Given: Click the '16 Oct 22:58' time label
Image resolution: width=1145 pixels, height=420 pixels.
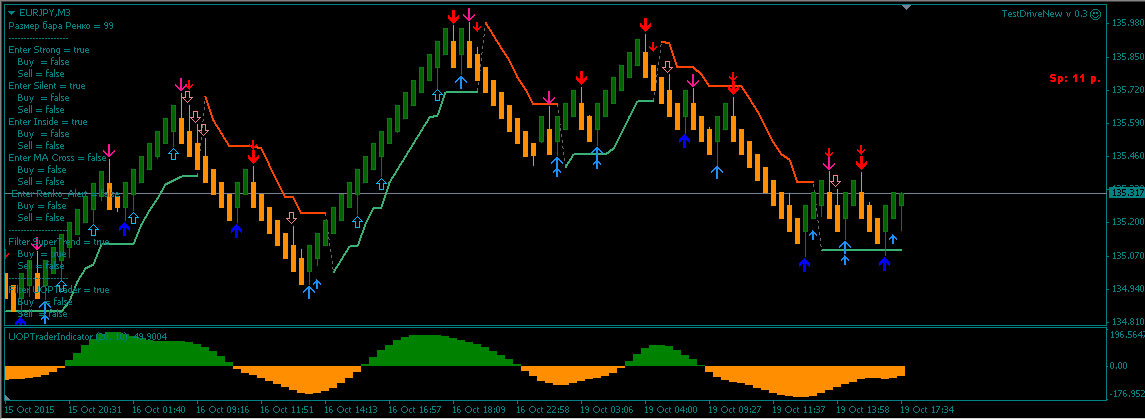Looking at the screenshot, I should 544,410.
